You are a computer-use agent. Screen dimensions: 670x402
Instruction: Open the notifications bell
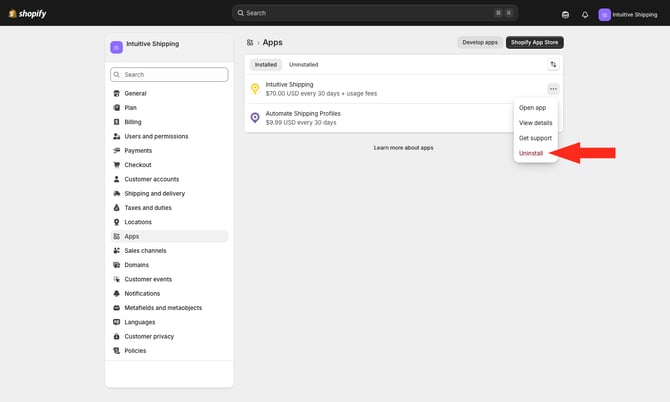tap(585, 15)
